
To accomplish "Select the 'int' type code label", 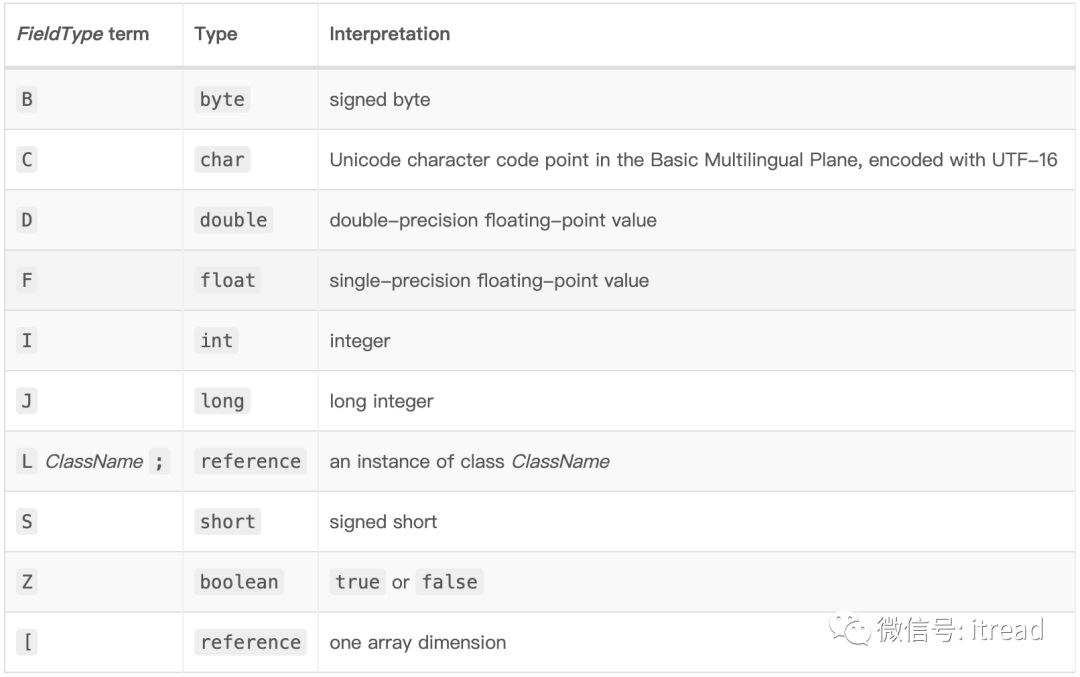I will 216,341.
